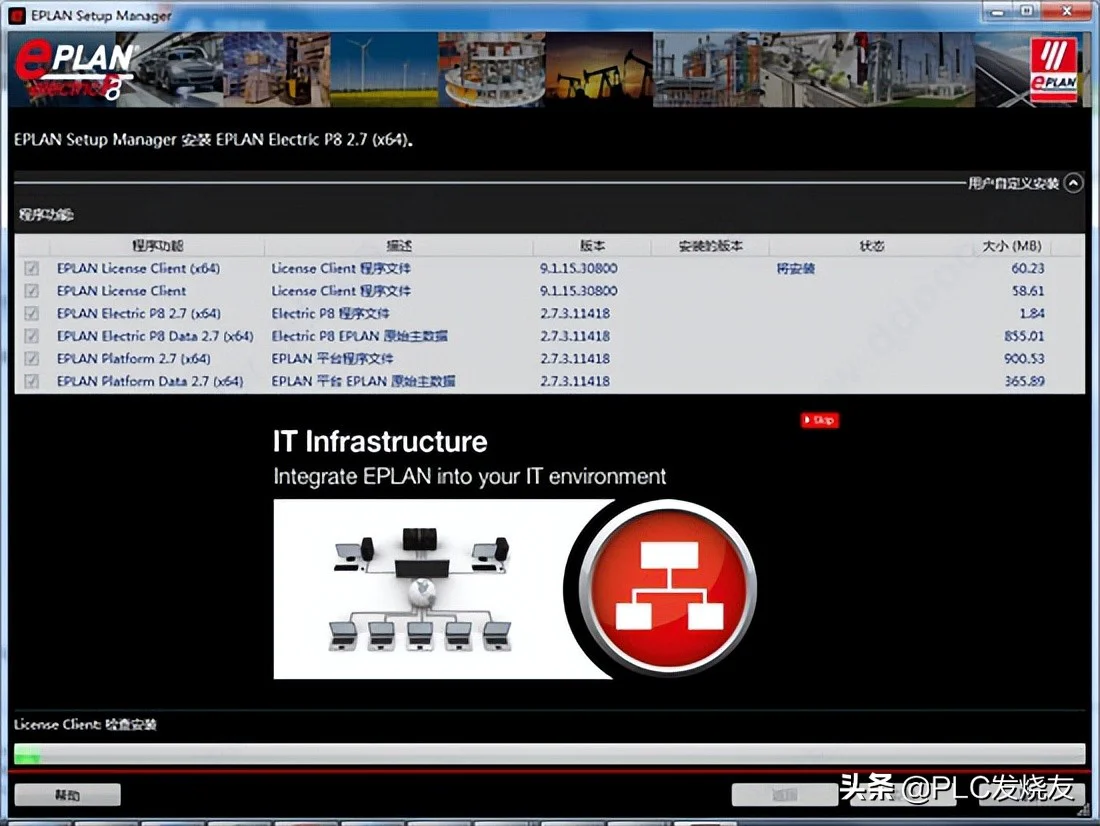Click the red network hierarchy circle icon
The height and width of the screenshot is (826, 1100).
[669, 588]
